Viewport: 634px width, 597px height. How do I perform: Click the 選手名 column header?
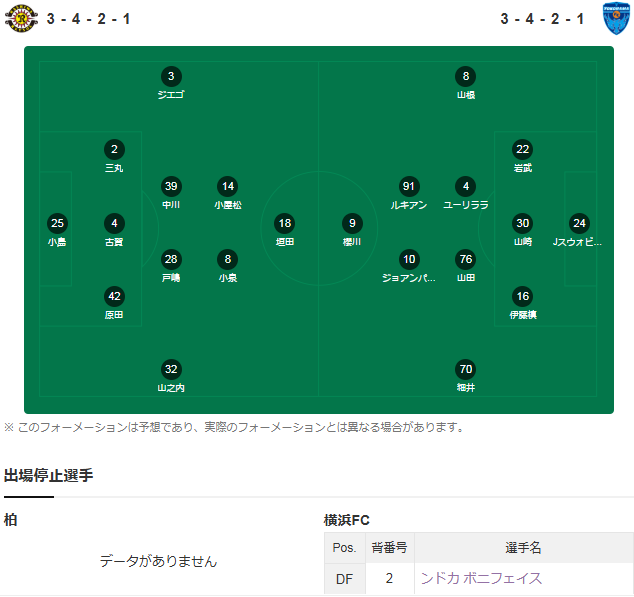523,548
